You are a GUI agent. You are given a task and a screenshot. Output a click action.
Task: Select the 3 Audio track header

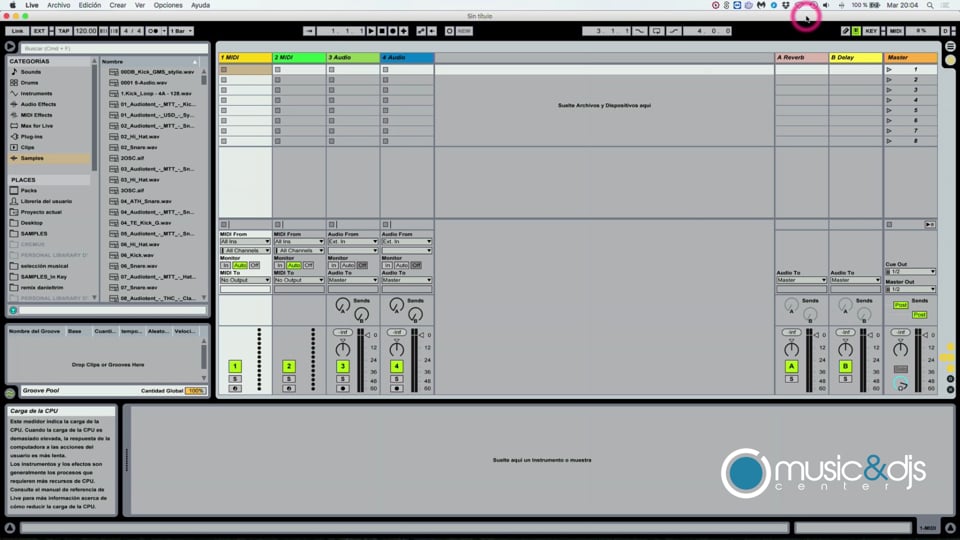(x=353, y=58)
